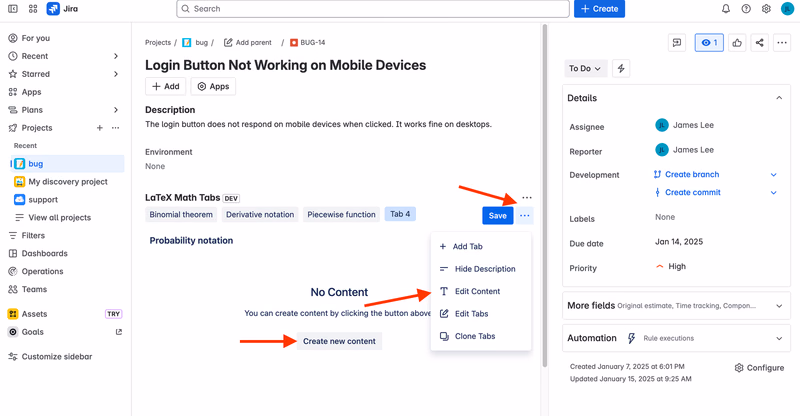This screenshot has height=416, width=800.
Task: Open the settings gear in the header
Action: [x=766, y=9]
